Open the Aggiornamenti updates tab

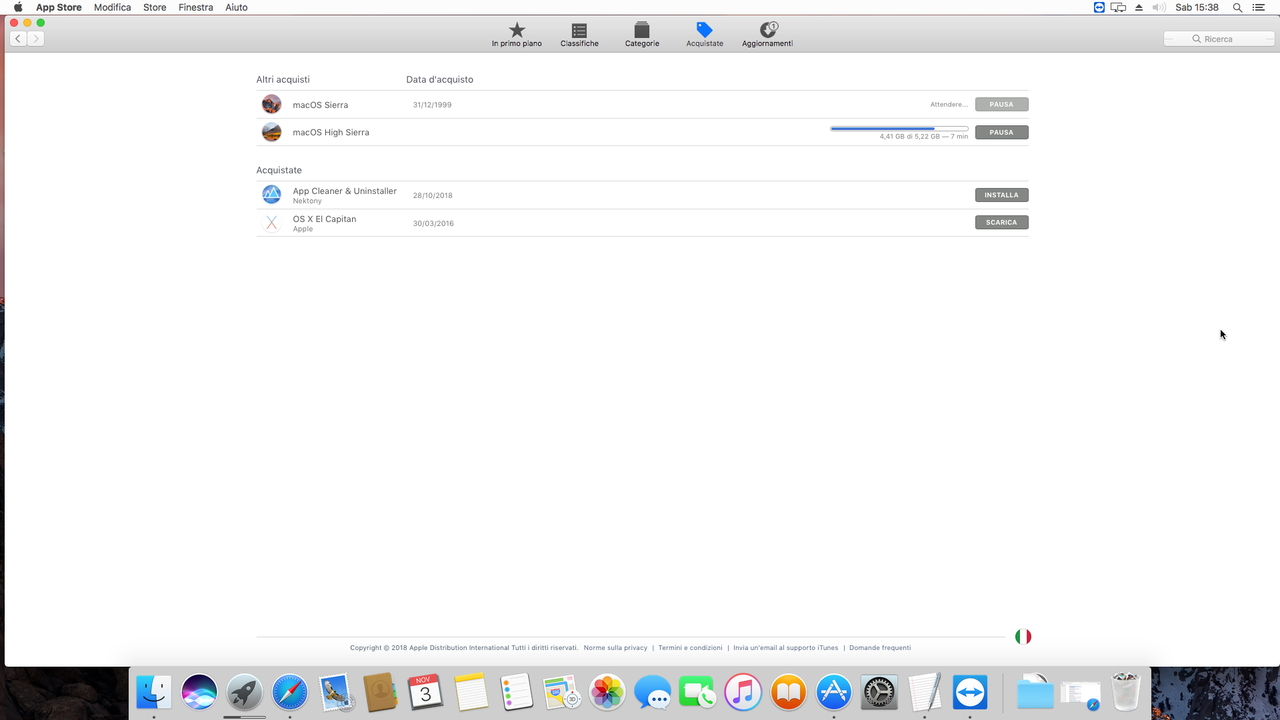tap(767, 35)
